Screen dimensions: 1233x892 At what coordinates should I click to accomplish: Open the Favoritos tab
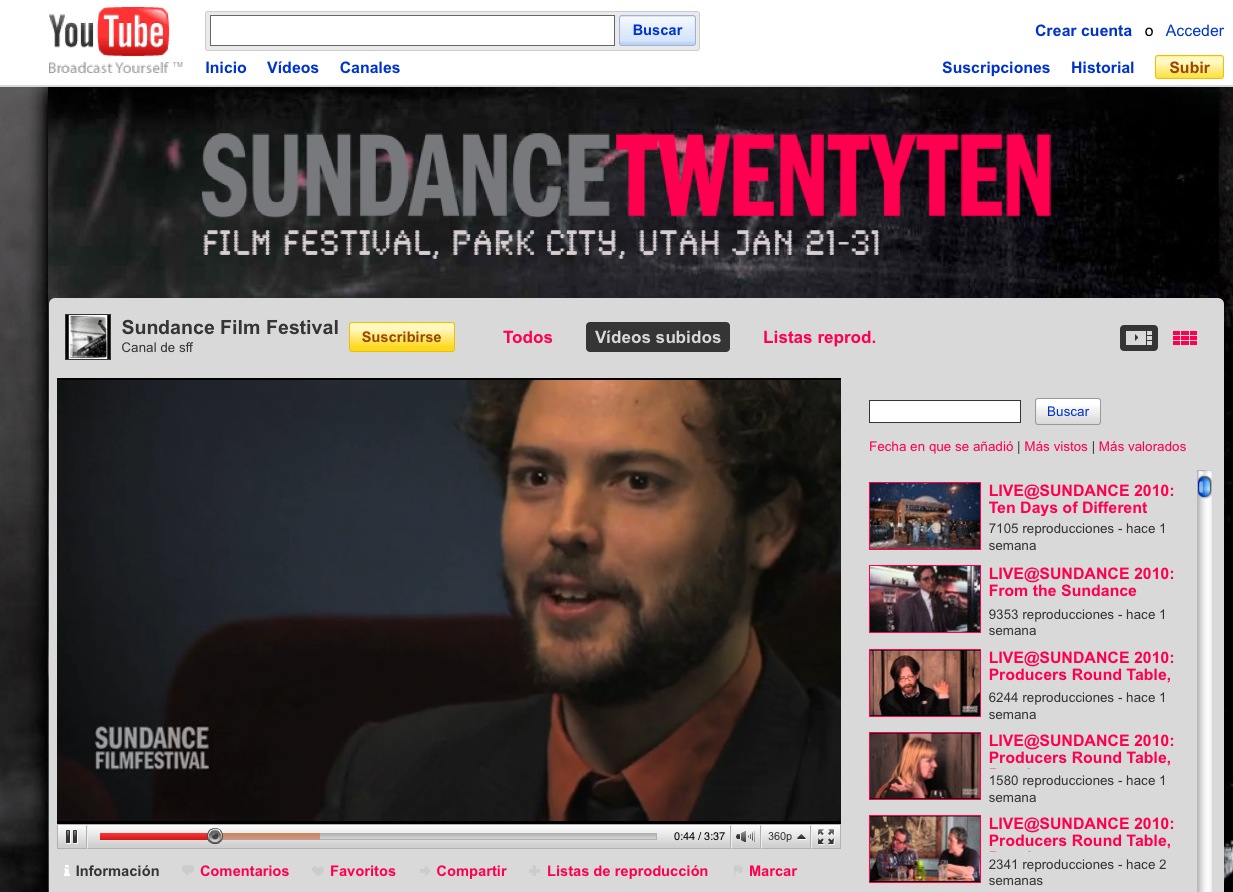click(354, 871)
